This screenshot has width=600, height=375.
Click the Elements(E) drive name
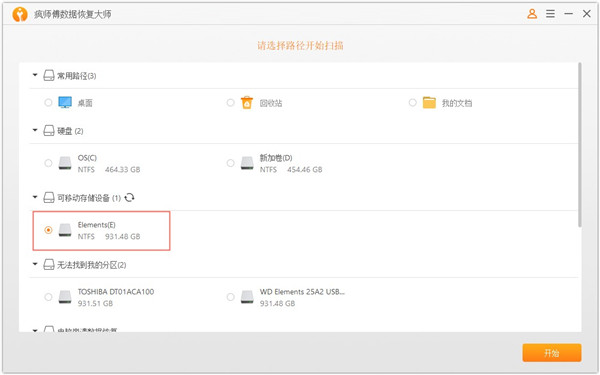click(96, 225)
